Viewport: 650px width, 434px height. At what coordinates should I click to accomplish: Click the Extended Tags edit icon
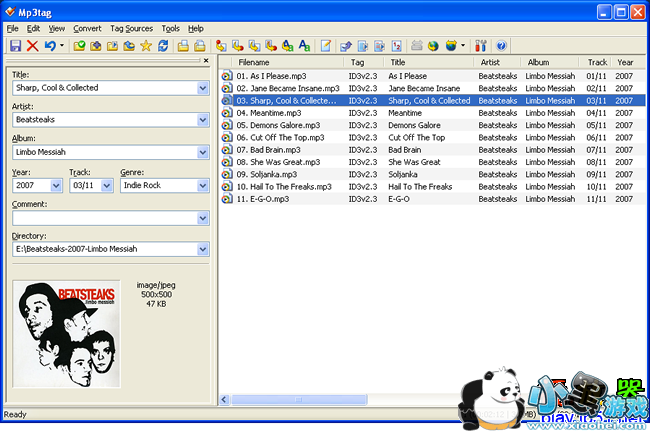coord(326,46)
